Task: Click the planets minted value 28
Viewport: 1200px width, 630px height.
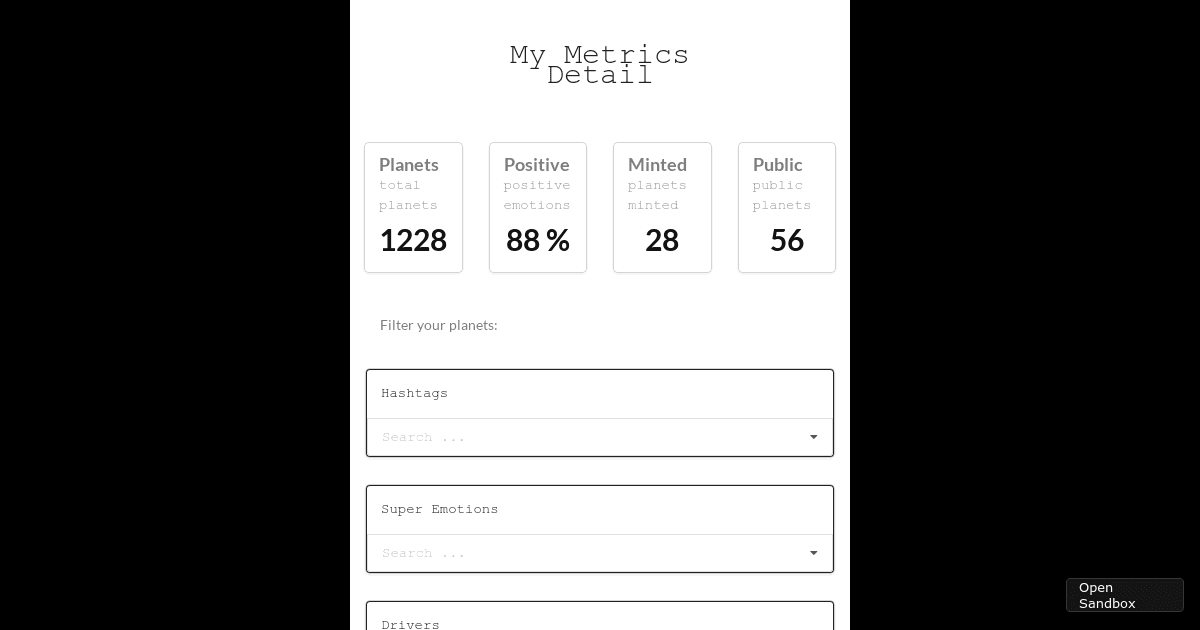Action: (x=662, y=240)
